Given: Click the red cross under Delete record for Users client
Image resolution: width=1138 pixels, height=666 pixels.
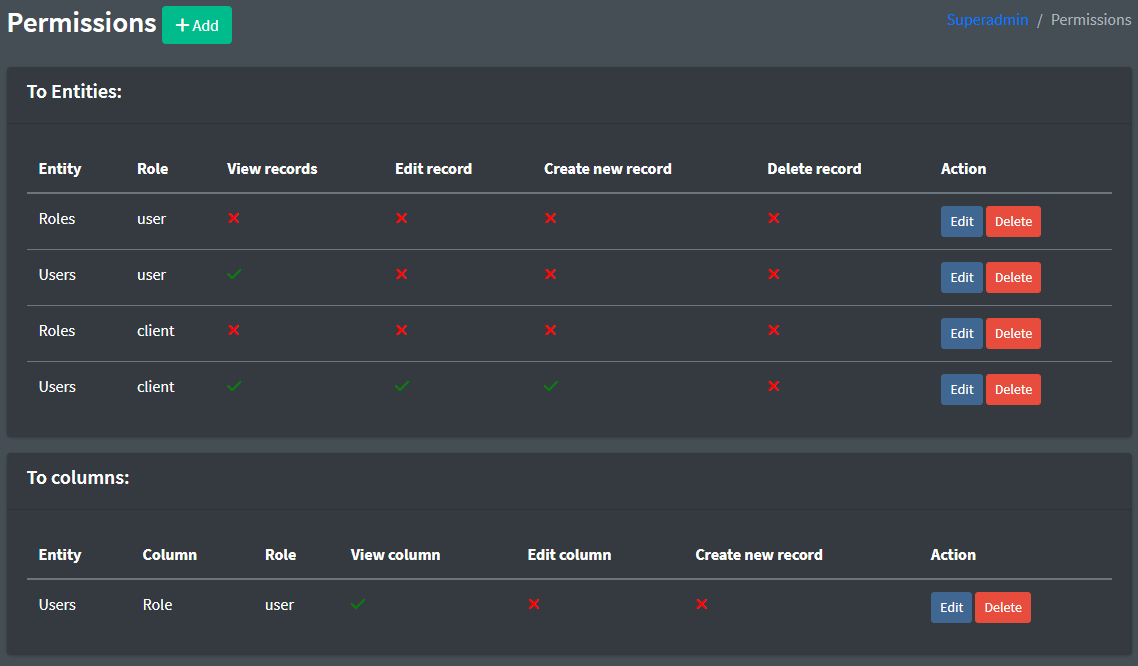Looking at the screenshot, I should (773, 385).
